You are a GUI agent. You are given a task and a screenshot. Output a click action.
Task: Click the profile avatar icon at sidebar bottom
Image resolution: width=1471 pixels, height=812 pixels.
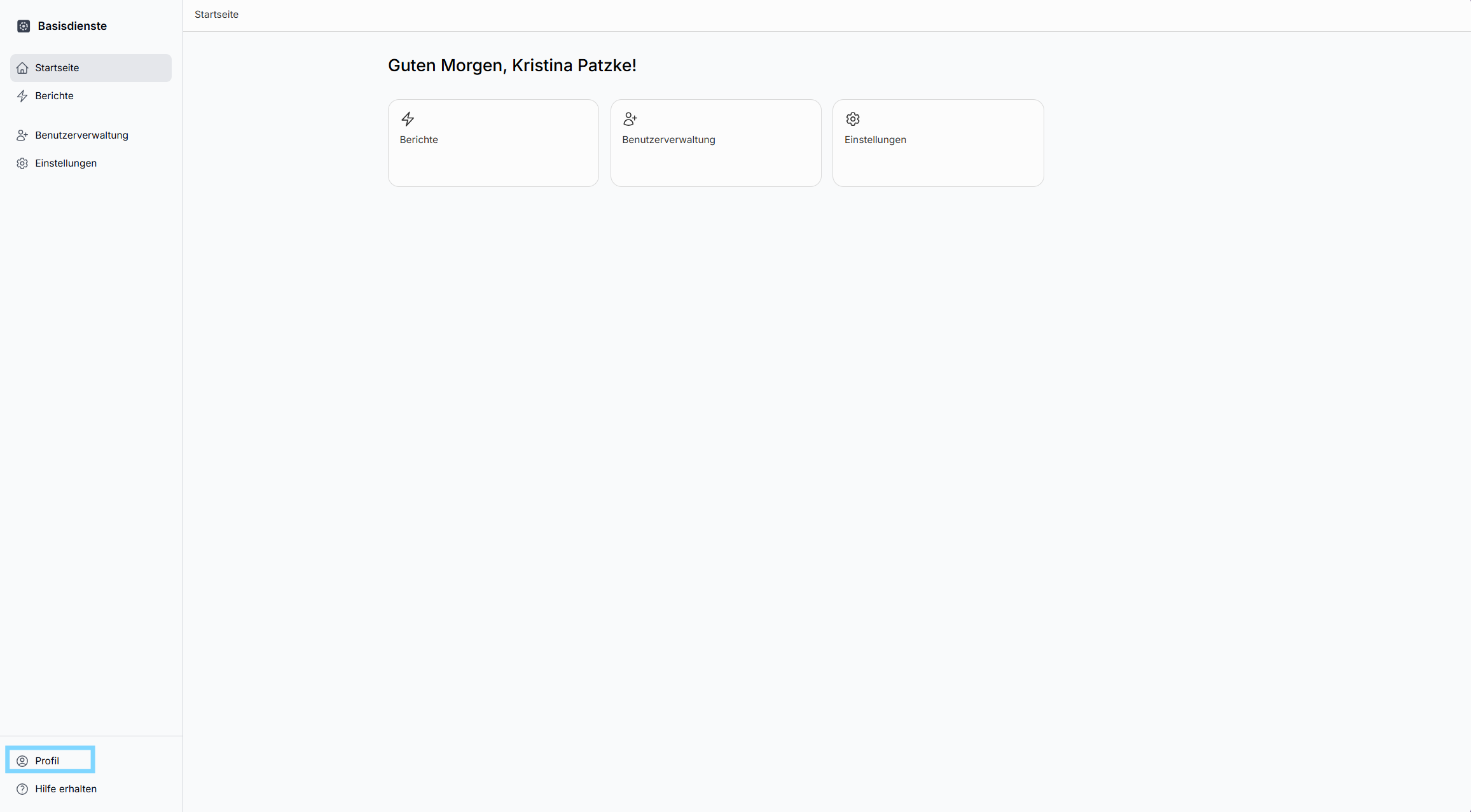pyautogui.click(x=22, y=761)
